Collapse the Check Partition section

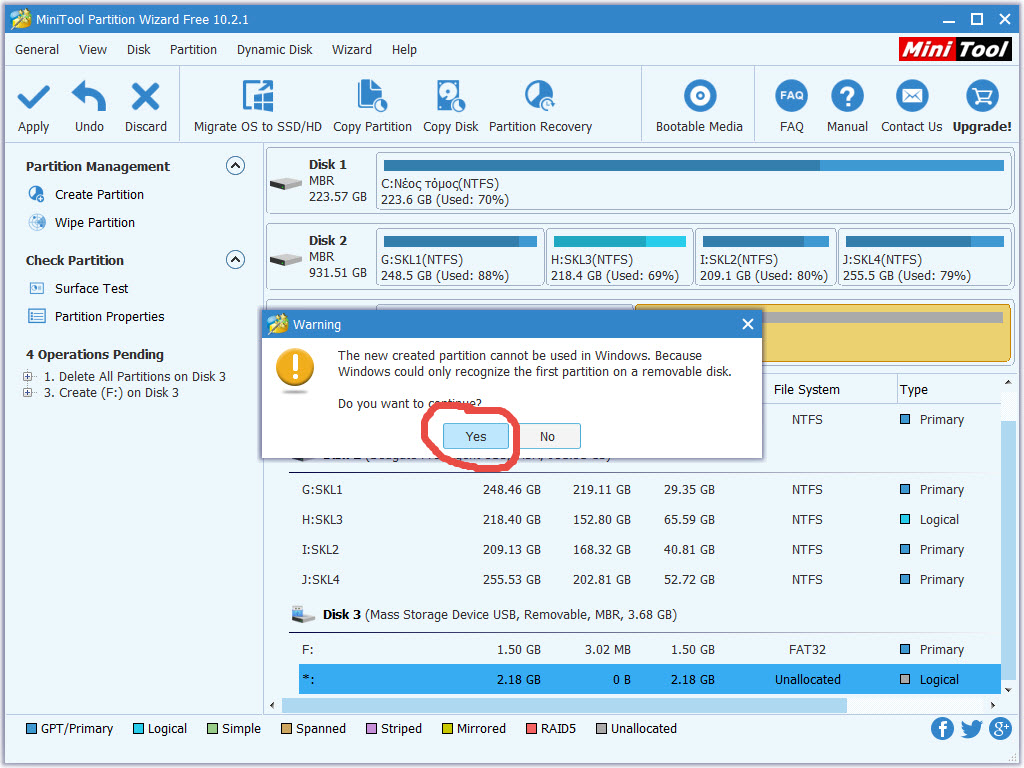tap(235, 260)
